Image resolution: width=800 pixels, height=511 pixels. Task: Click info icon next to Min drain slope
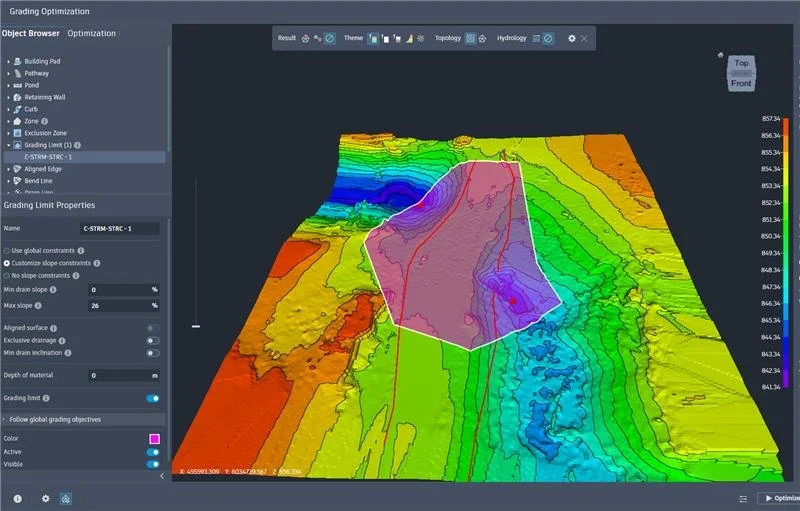tap(53, 290)
